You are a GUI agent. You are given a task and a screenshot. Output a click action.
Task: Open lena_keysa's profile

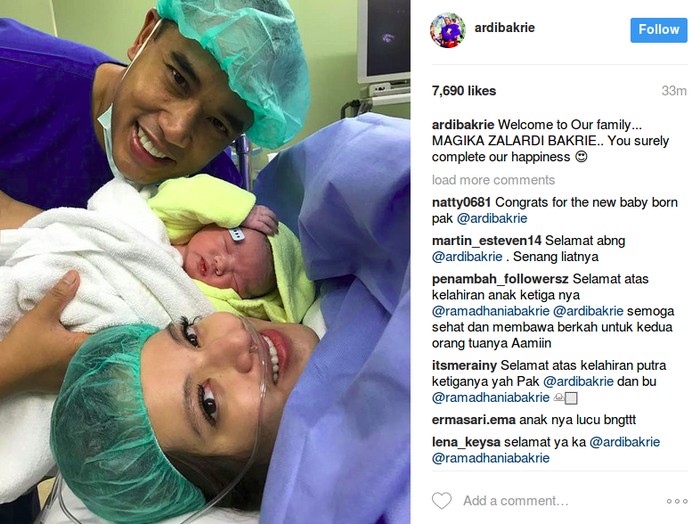tap(466, 442)
